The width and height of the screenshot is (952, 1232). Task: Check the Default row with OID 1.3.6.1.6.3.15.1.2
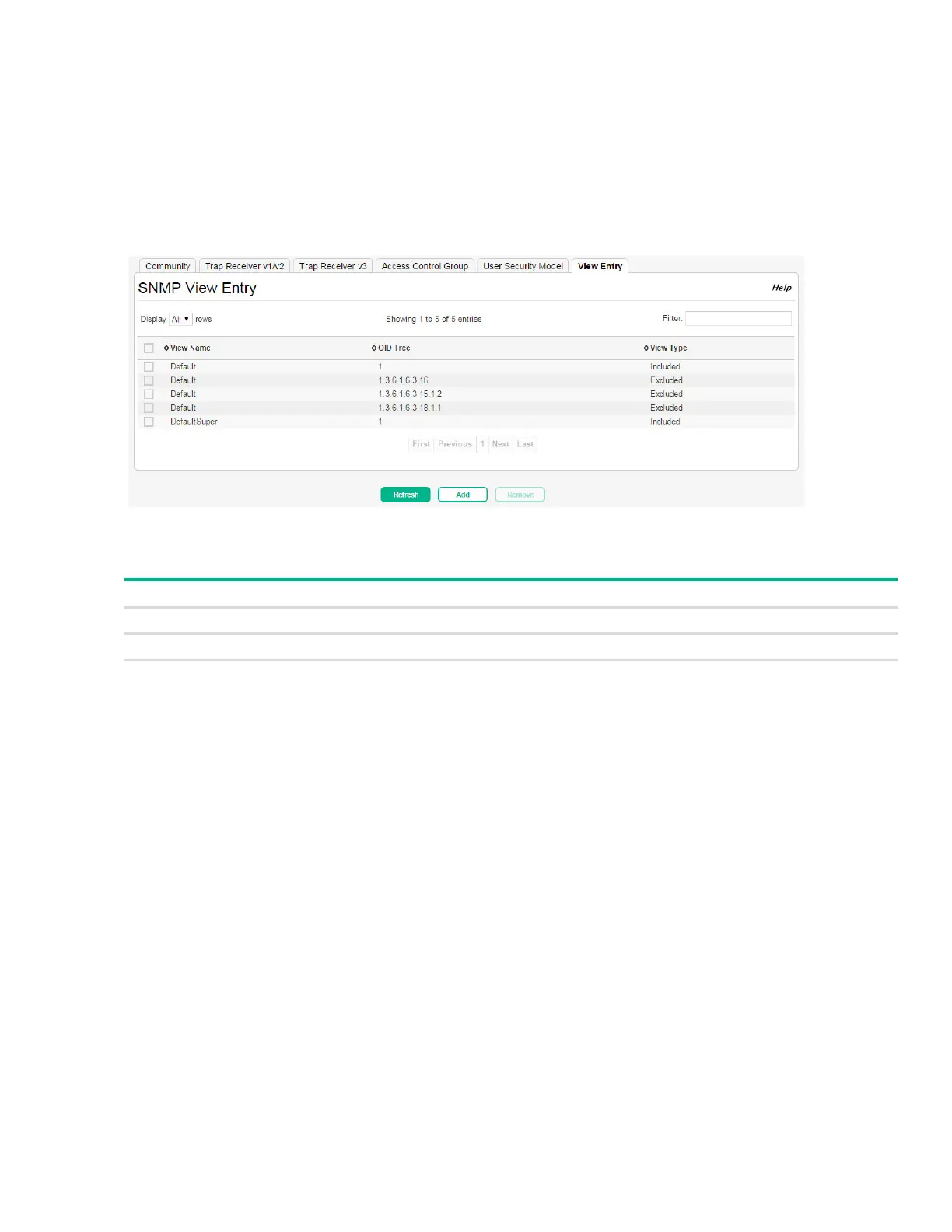149,394
